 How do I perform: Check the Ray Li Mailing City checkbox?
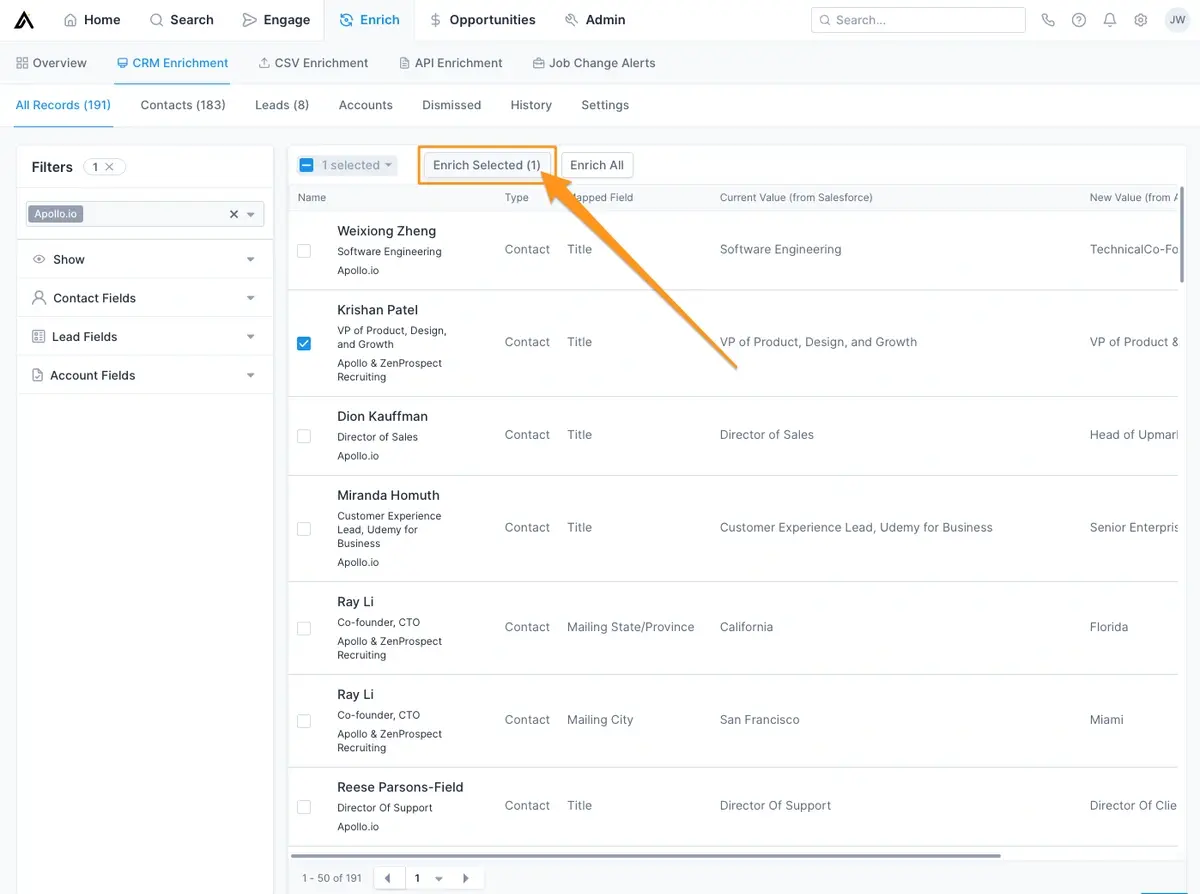pos(304,721)
